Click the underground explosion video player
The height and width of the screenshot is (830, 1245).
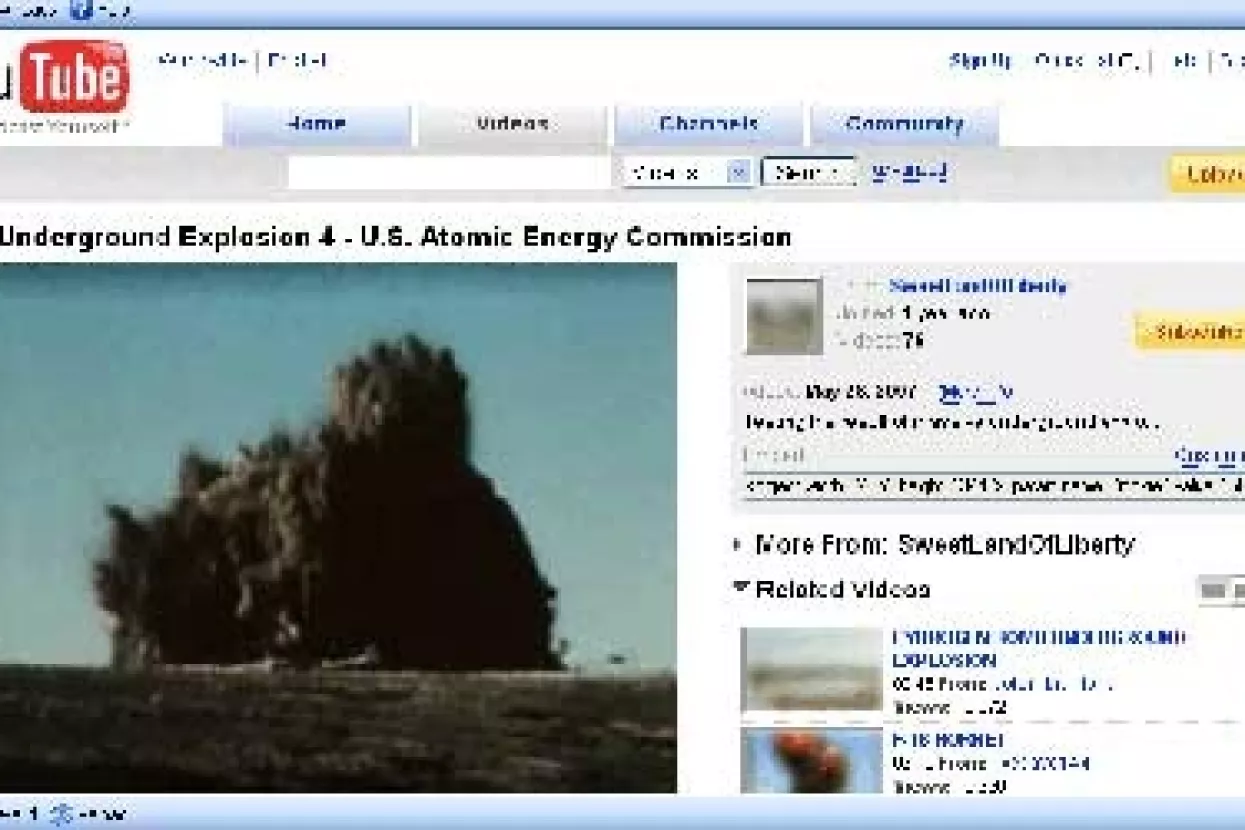338,528
